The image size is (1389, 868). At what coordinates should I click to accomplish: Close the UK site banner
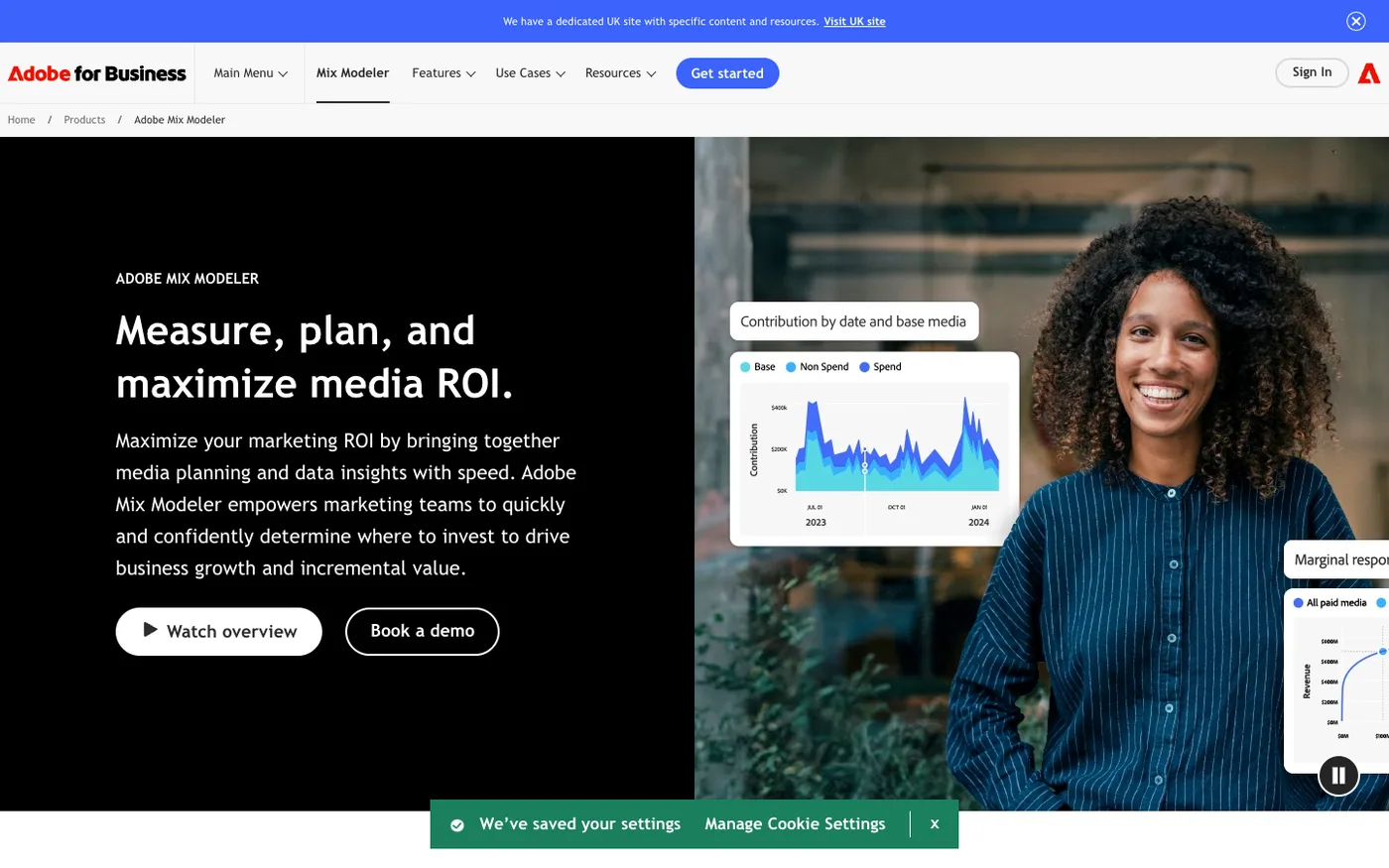tap(1355, 21)
